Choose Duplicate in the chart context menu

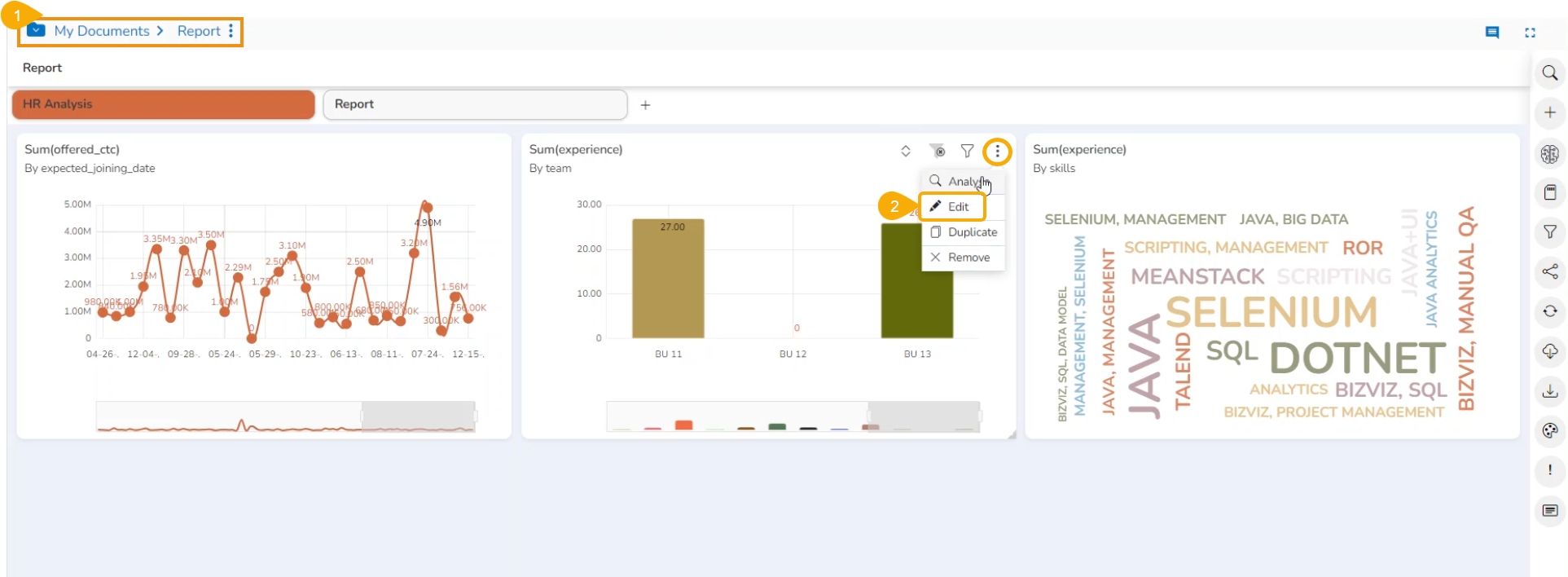click(x=964, y=232)
